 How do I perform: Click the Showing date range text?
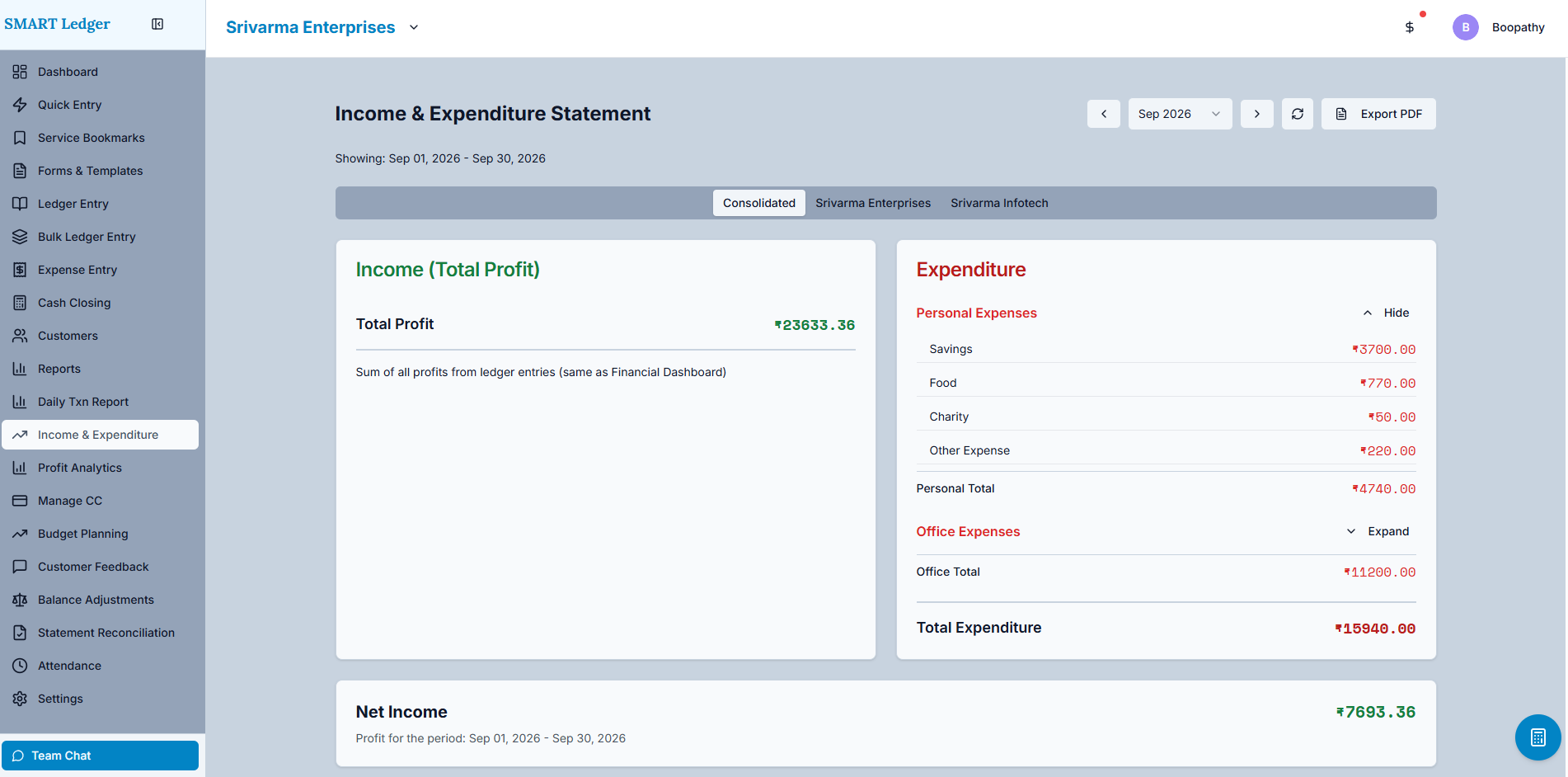pyautogui.click(x=440, y=158)
